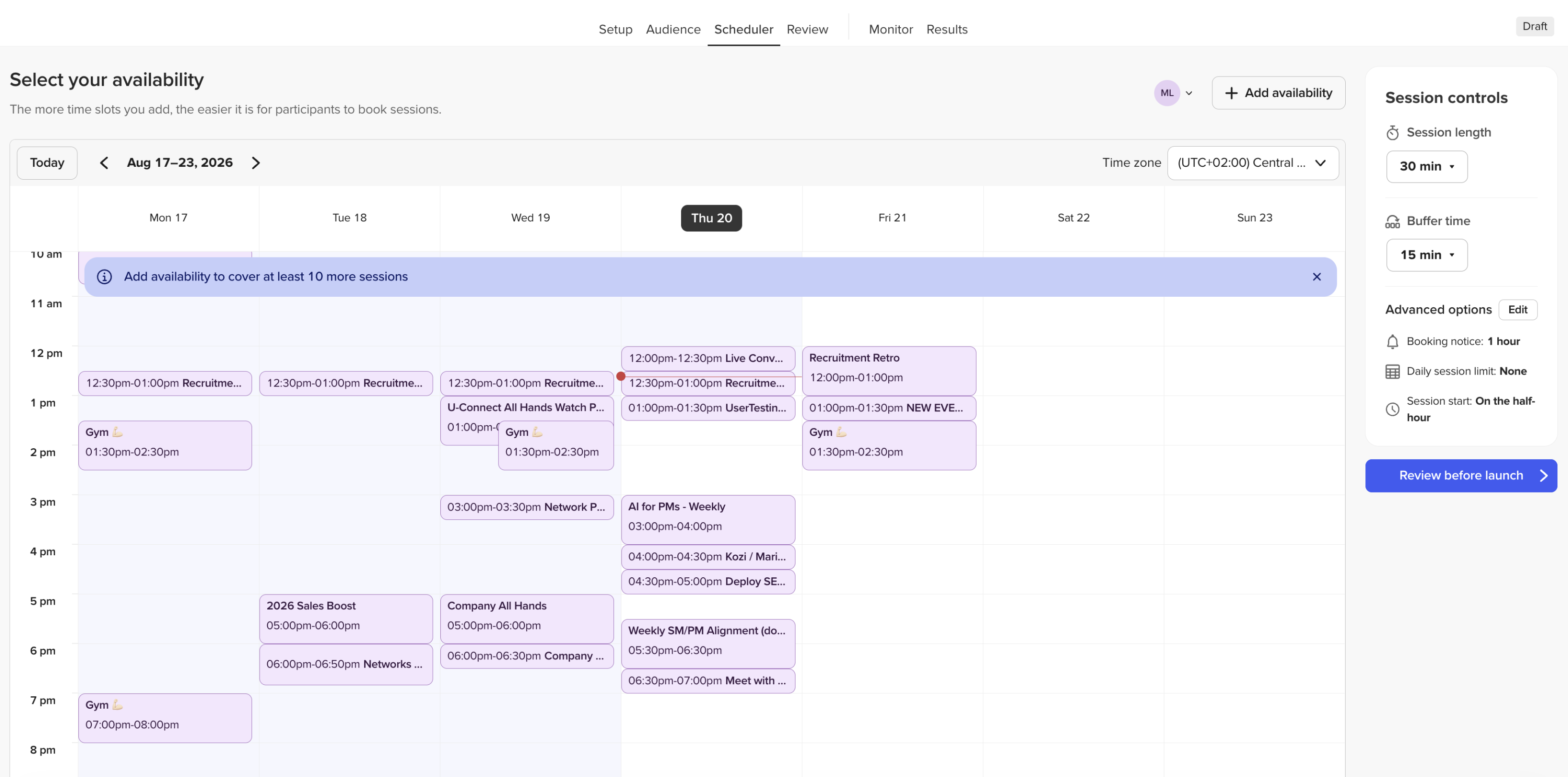Go to previous week arrow
The height and width of the screenshot is (777, 1568).
click(x=104, y=162)
